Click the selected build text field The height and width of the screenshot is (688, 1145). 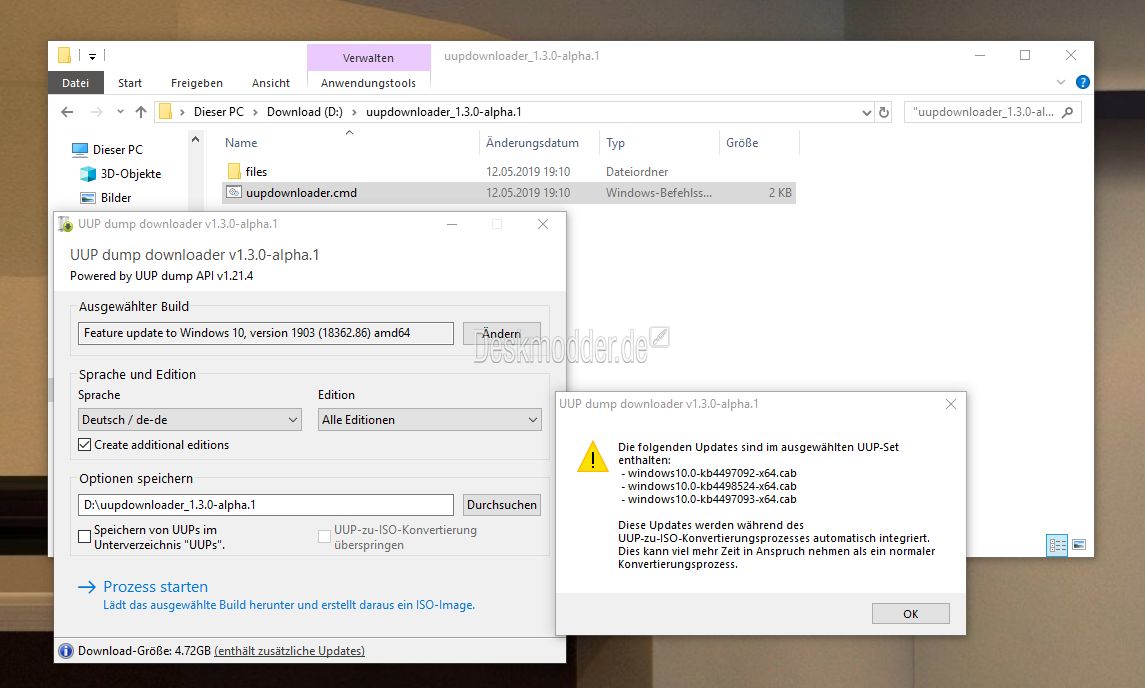click(x=266, y=333)
